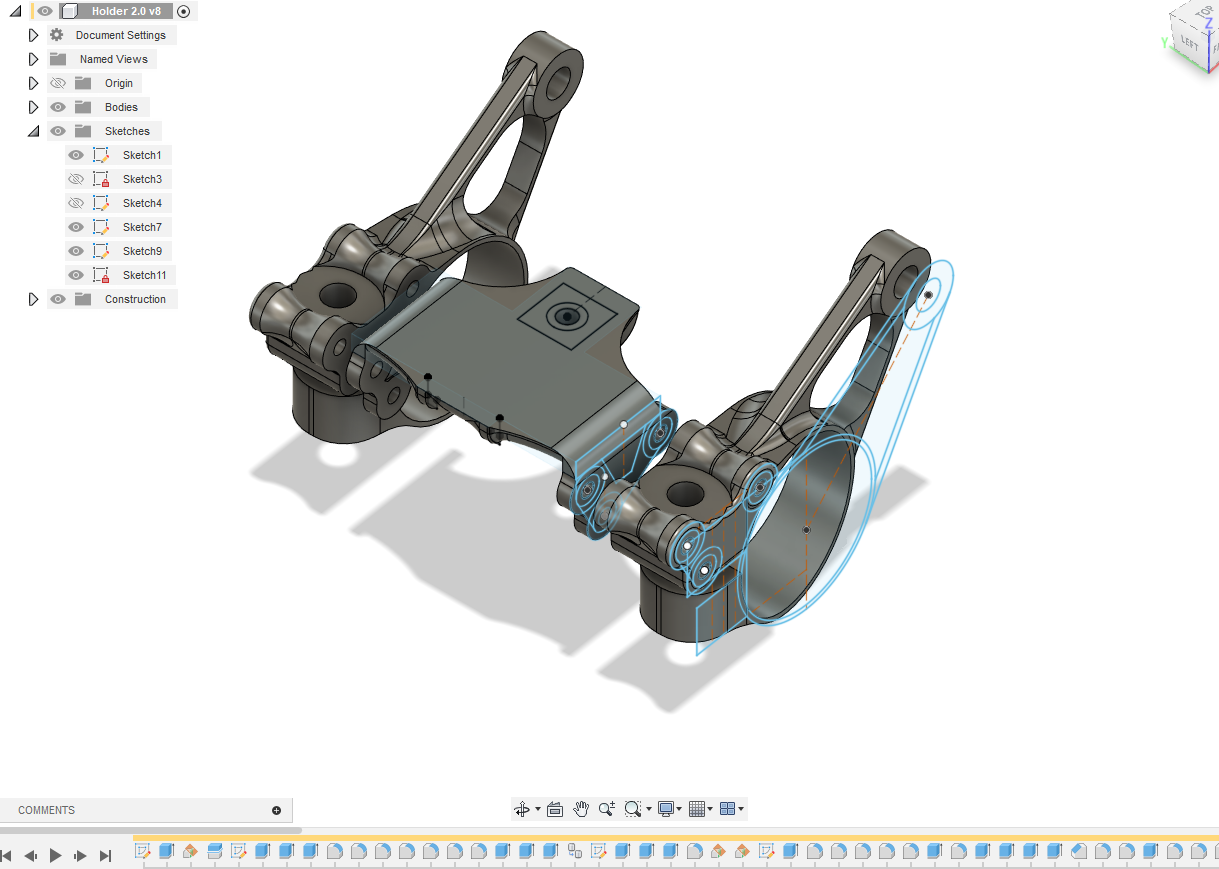Open the Viewports dropdown arrow
The image size is (1219, 869).
click(741, 809)
